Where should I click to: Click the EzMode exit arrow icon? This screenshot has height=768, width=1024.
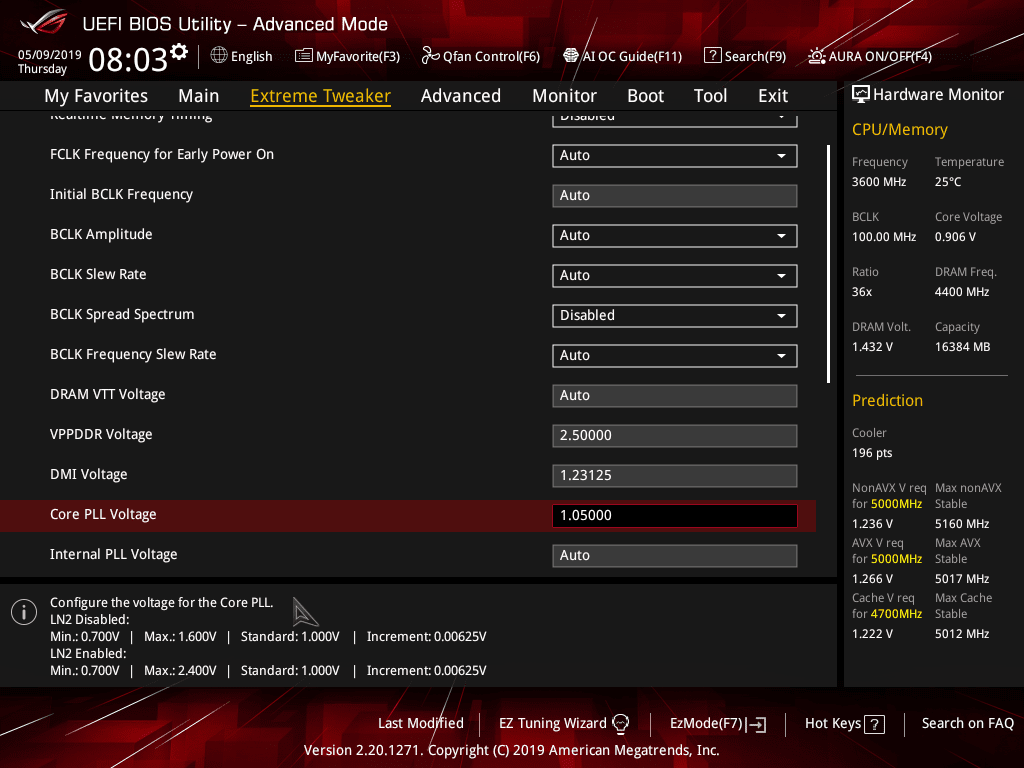pyautogui.click(x=756, y=724)
